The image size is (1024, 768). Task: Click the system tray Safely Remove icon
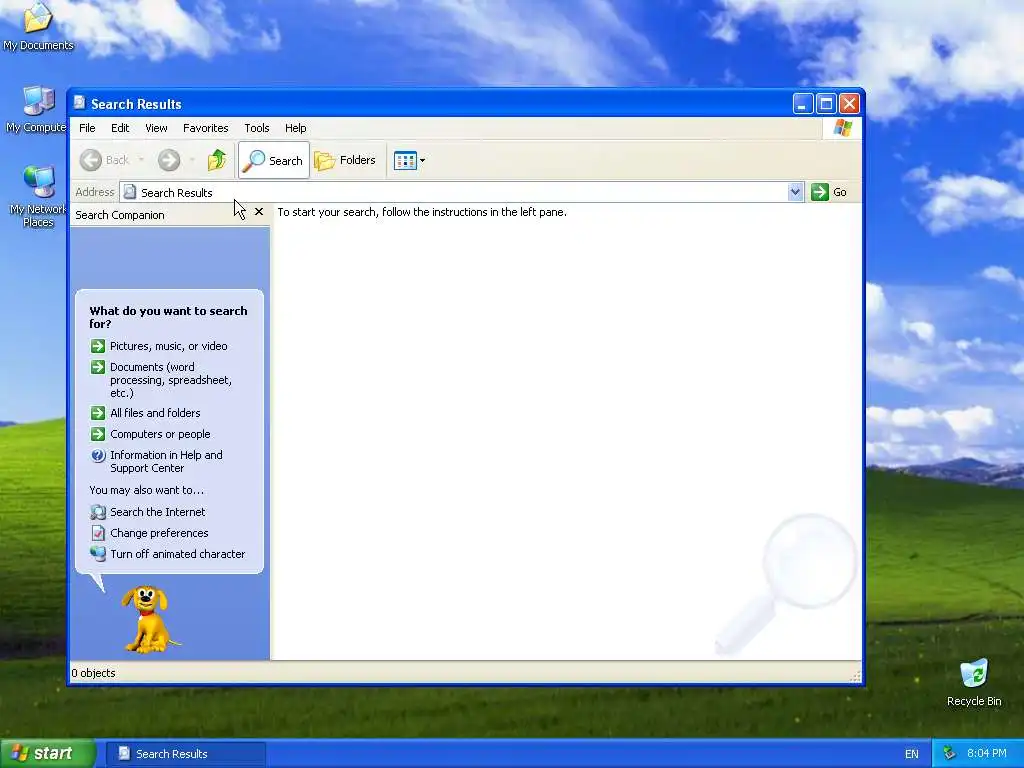pyautogui.click(x=950, y=754)
